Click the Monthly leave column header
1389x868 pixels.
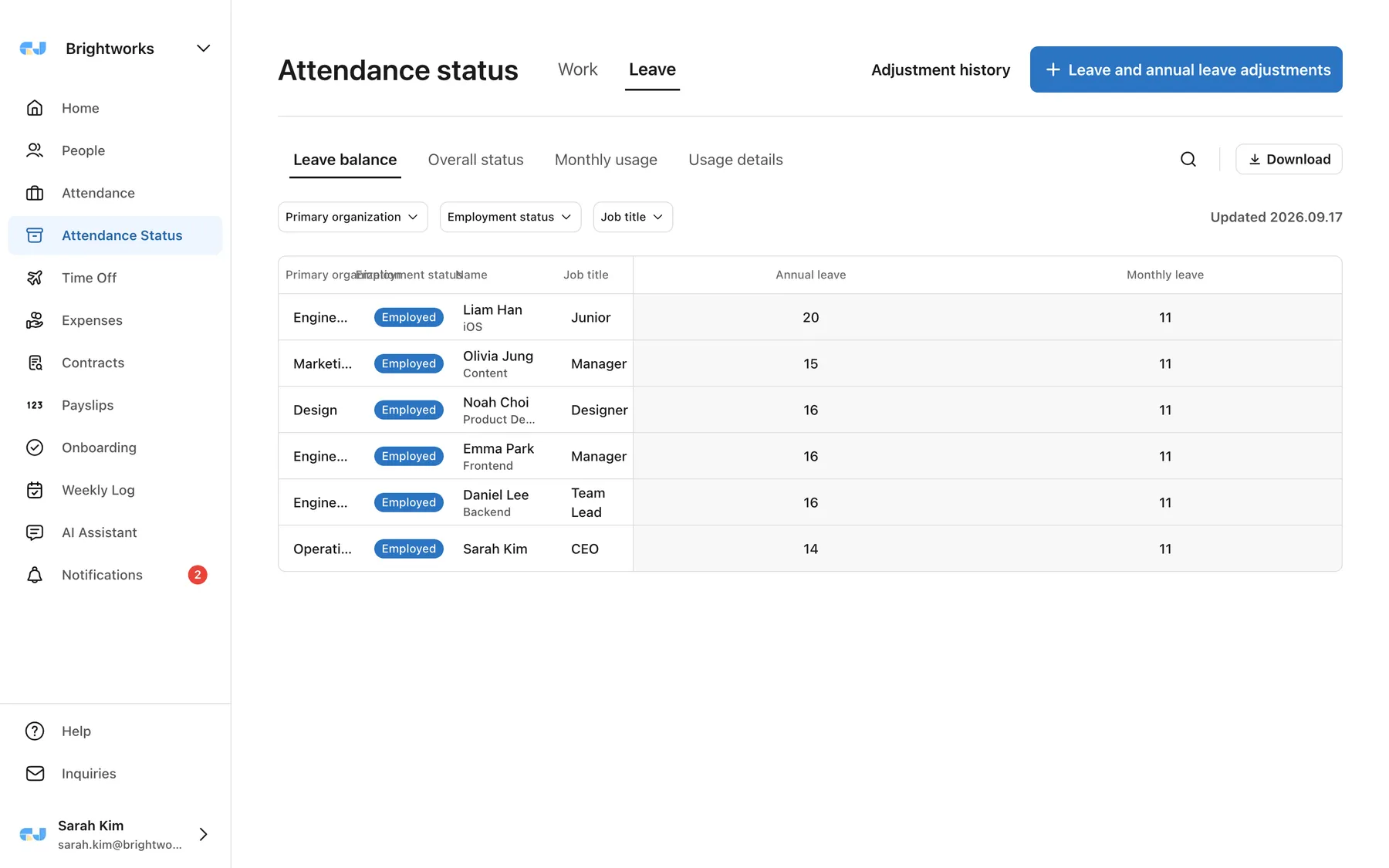pos(1165,275)
